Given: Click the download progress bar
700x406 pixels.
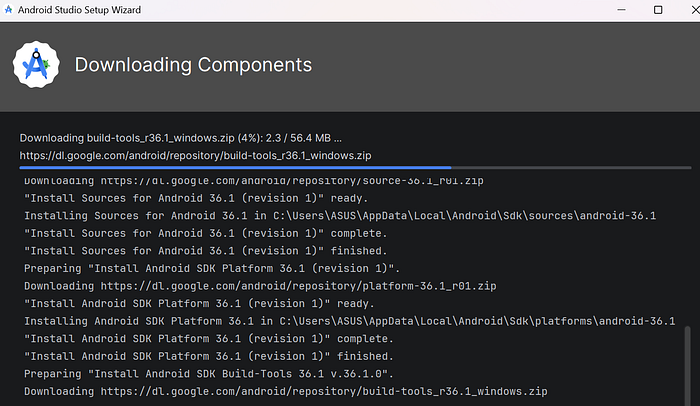Looking at the screenshot, I should point(355,167).
